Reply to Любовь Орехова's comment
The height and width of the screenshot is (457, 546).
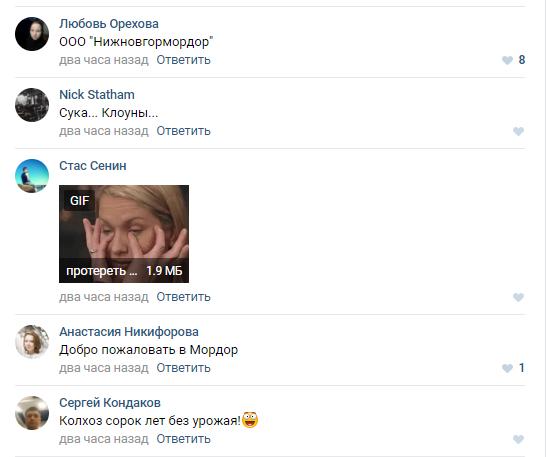(184, 60)
